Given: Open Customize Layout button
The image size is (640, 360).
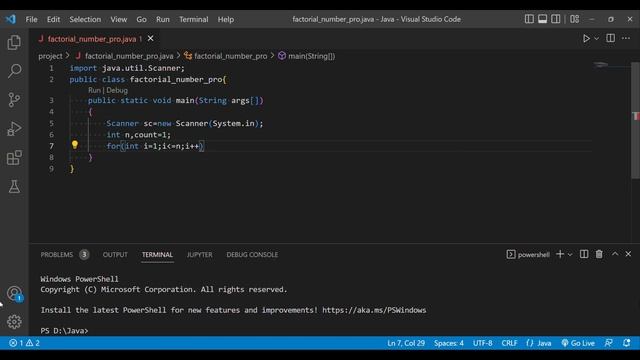Looking at the screenshot, I should 575,19.
